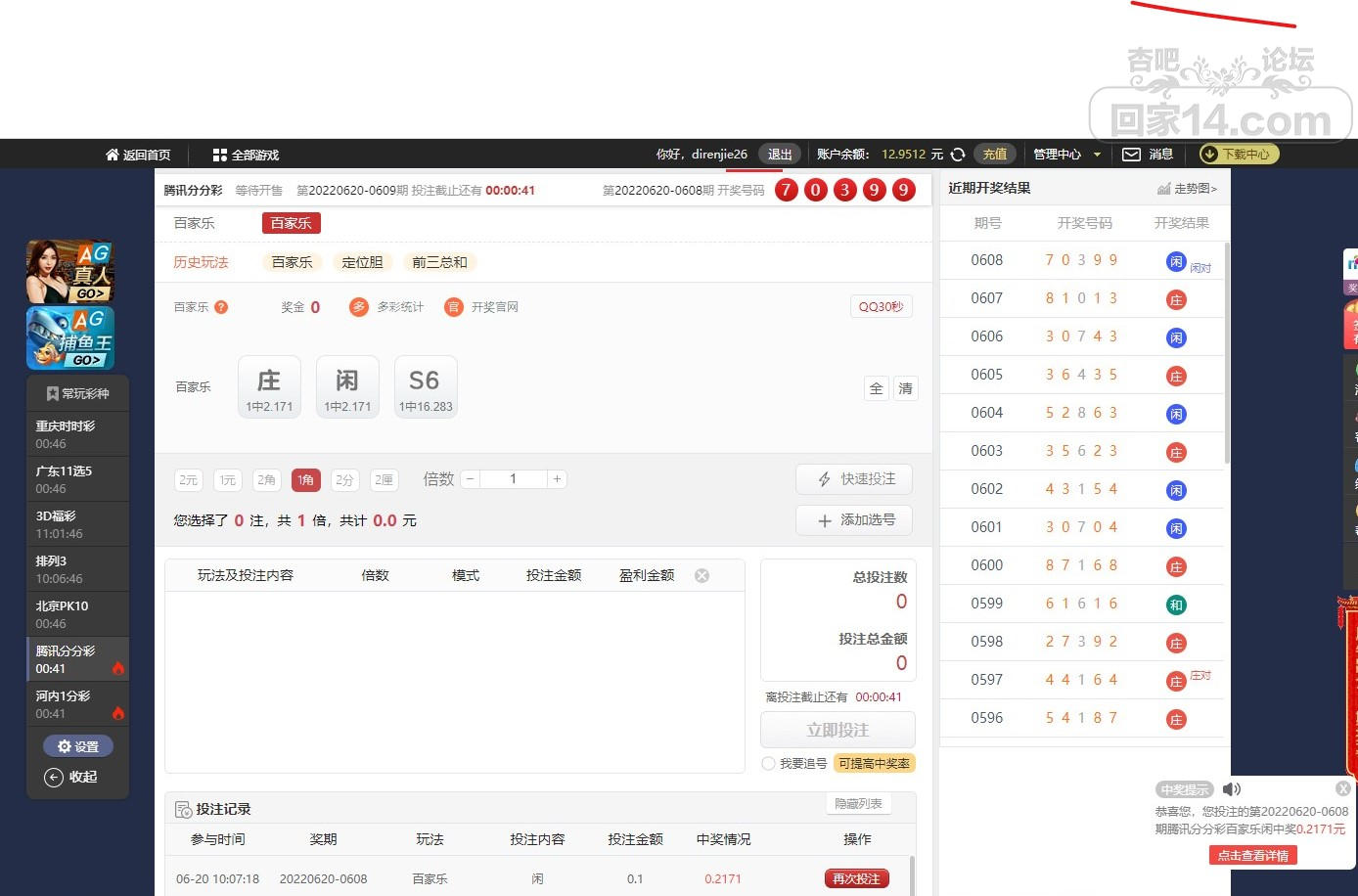The width and height of the screenshot is (1358, 896).
Task: Select the S6 betting option
Action: pos(426,387)
